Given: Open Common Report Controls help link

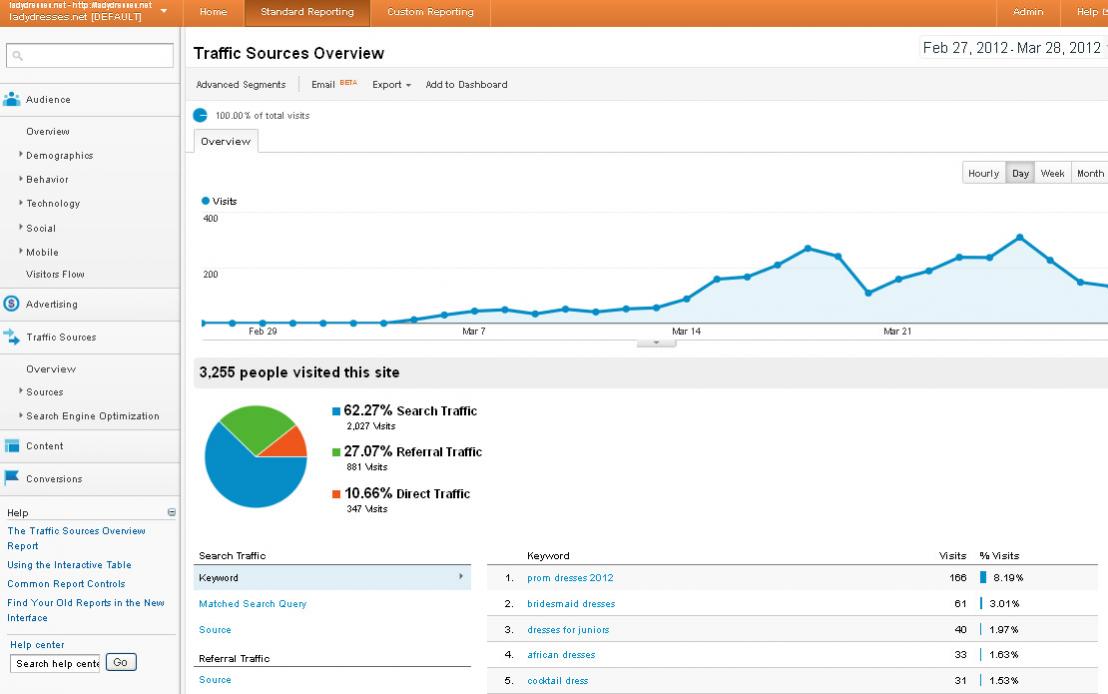Looking at the screenshot, I should coord(66,584).
